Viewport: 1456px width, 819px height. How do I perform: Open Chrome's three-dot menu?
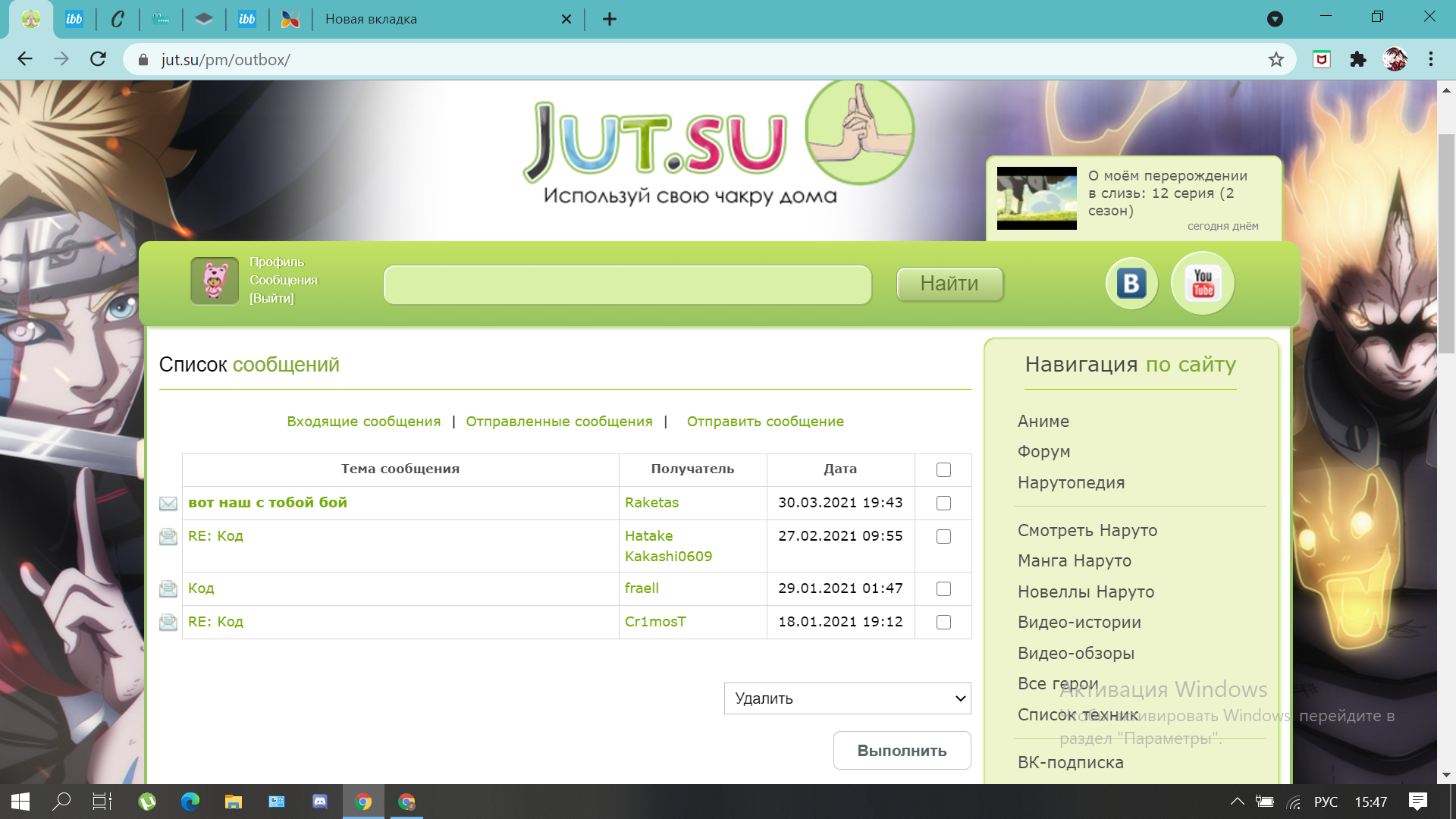click(x=1431, y=59)
